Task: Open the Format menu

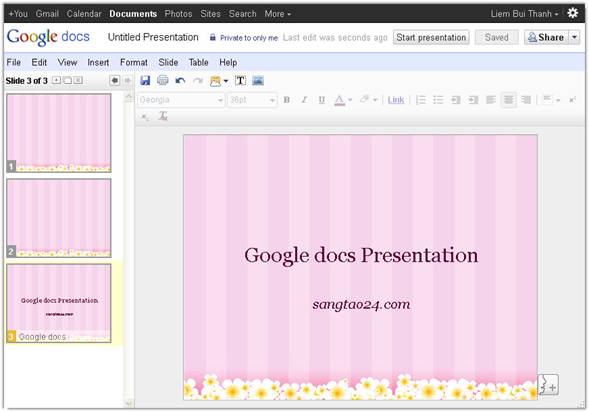Action: [x=134, y=62]
